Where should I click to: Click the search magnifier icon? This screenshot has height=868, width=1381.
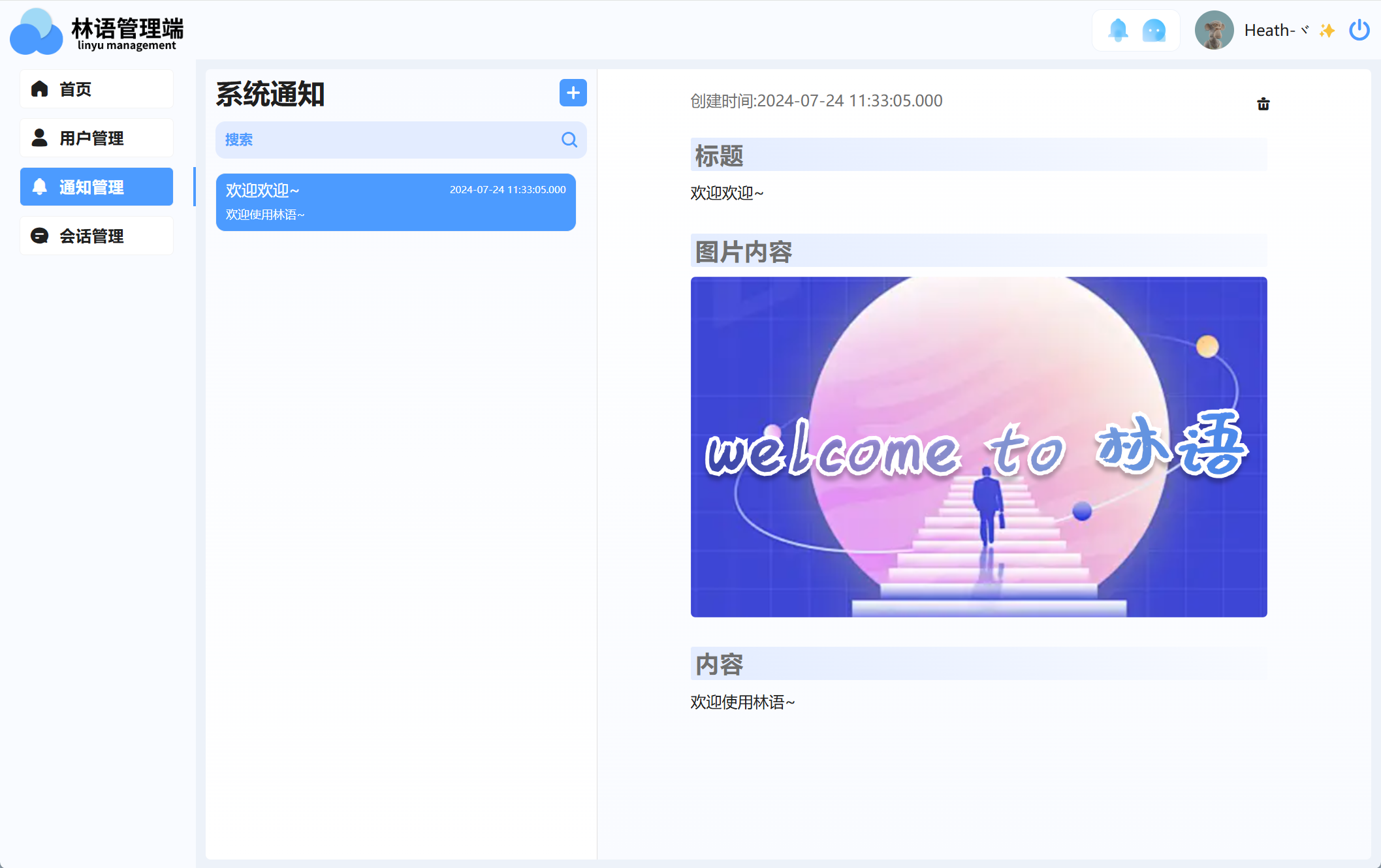click(x=569, y=140)
